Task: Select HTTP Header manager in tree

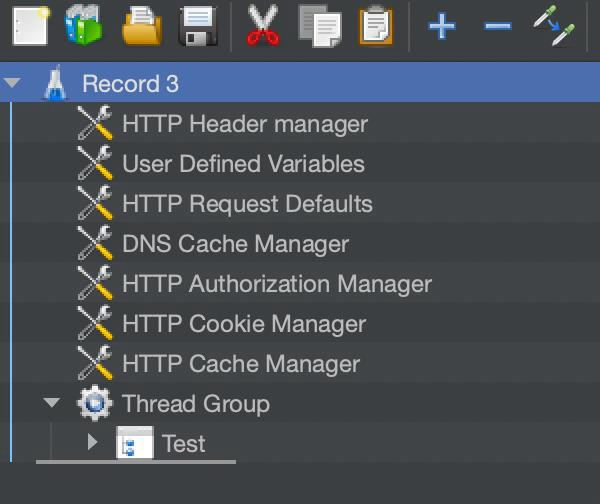Action: pos(244,124)
